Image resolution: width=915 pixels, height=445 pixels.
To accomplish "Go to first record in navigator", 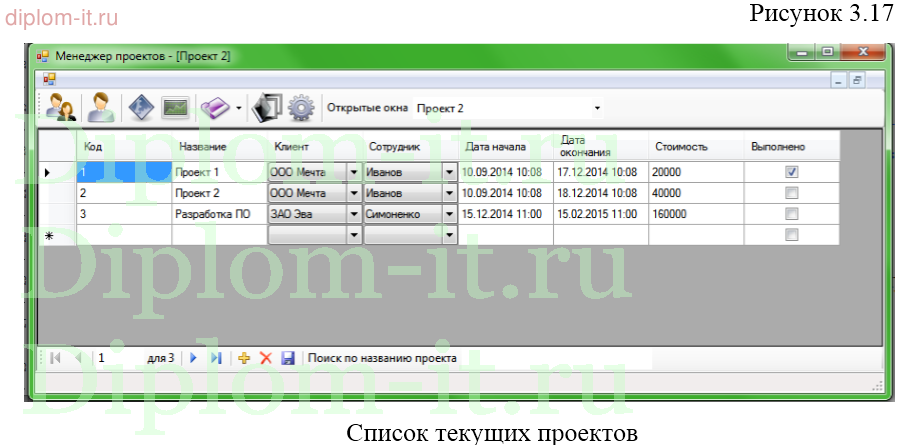I will (x=55, y=358).
